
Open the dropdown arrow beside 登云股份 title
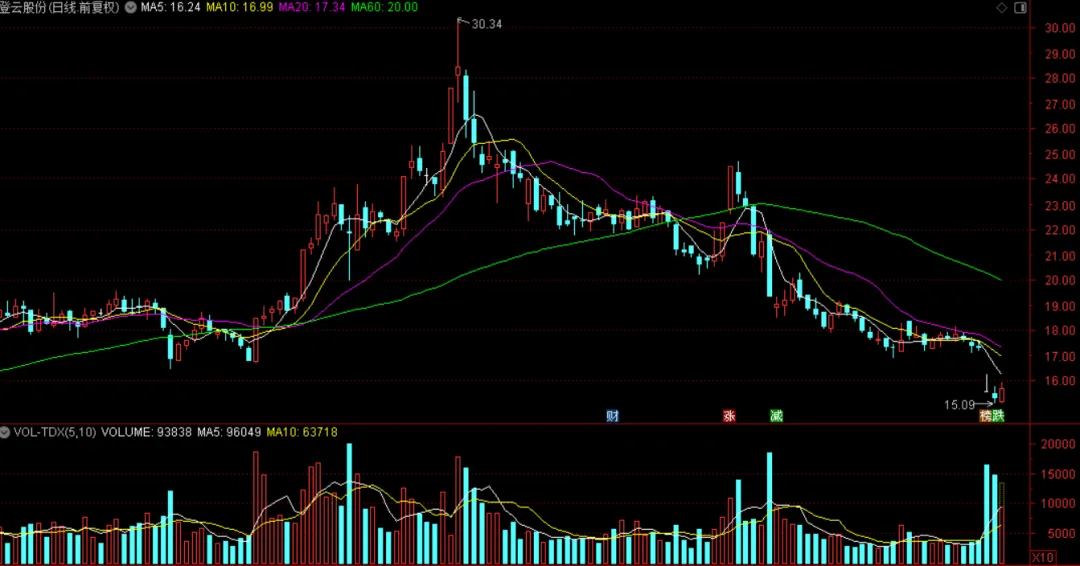pos(130,8)
